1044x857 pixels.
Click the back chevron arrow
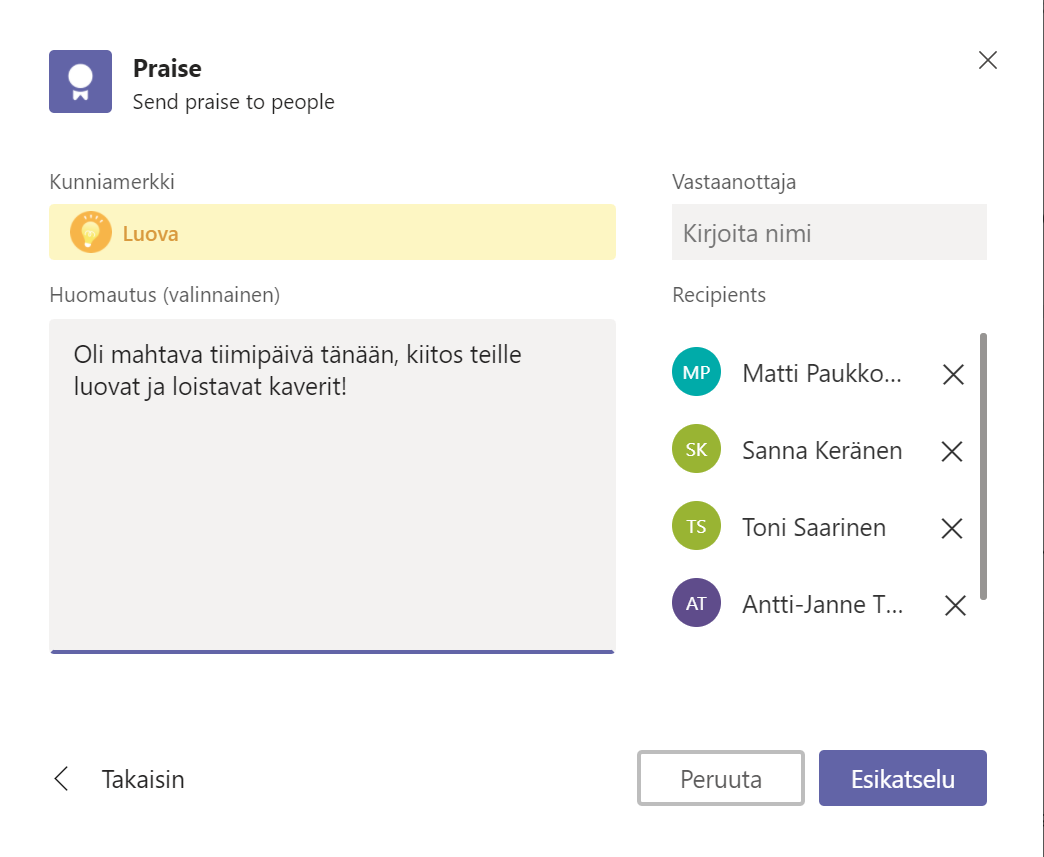tap(62, 779)
